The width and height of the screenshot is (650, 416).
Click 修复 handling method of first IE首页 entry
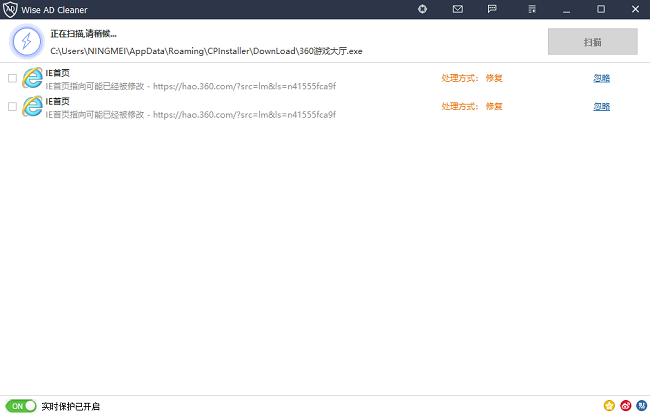[494, 78]
